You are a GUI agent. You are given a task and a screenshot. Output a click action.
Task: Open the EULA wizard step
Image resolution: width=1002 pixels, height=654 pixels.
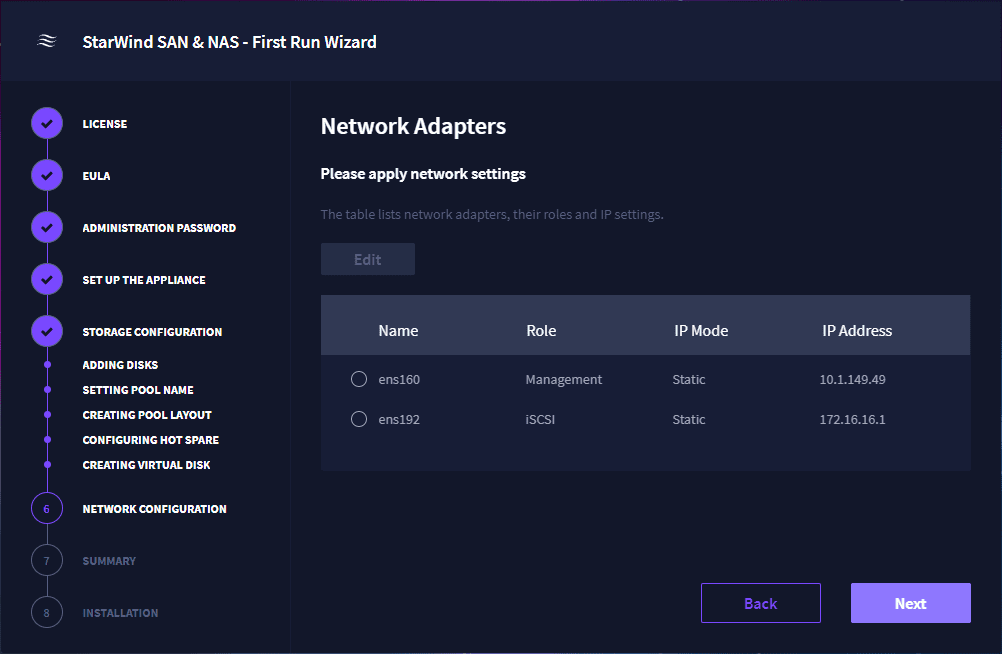click(96, 176)
